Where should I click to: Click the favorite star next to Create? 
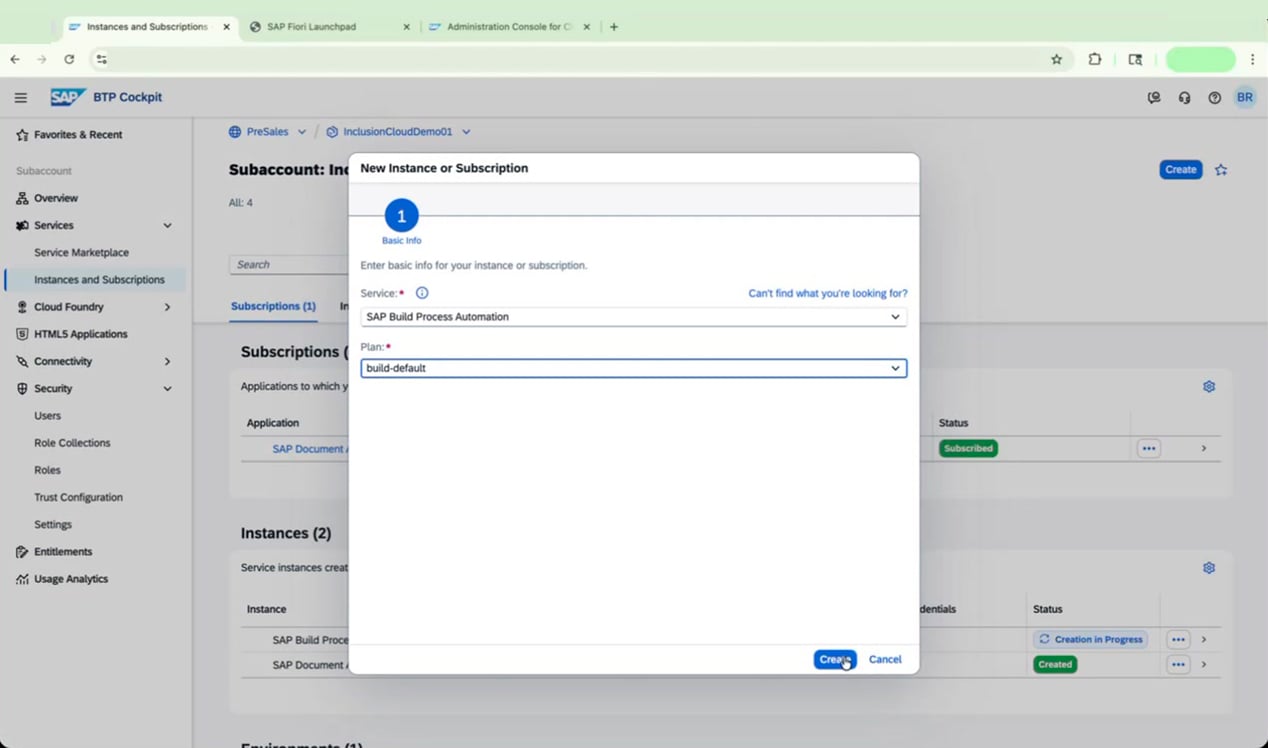click(x=1221, y=170)
